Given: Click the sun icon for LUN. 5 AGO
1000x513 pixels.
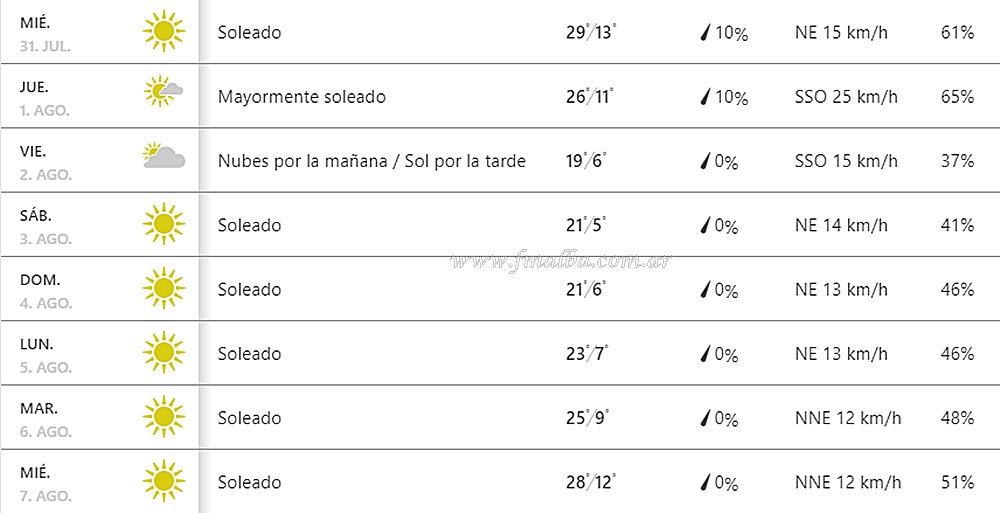Looking at the screenshot, I should (164, 352).
